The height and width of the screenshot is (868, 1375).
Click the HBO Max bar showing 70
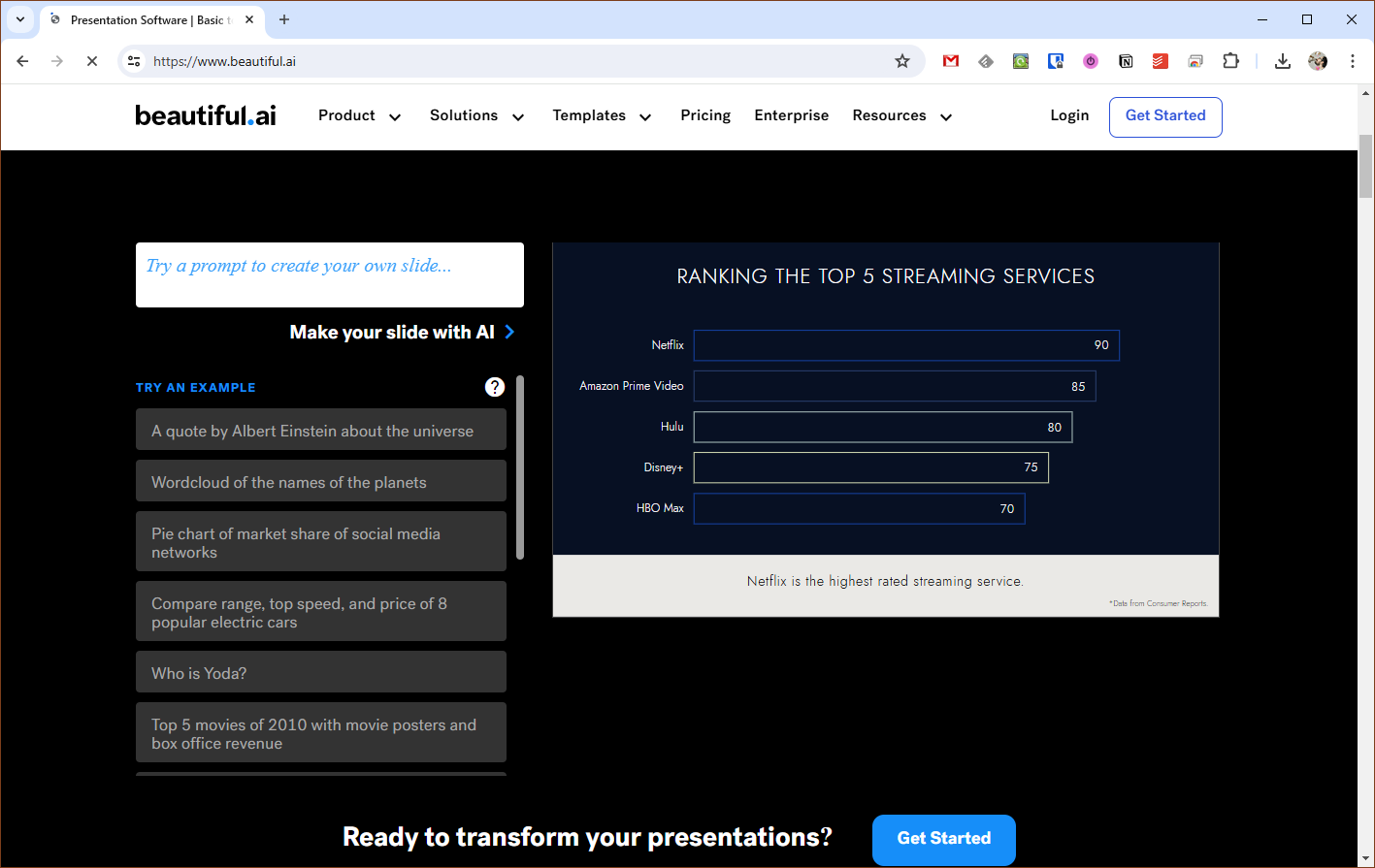pos(860,508)
